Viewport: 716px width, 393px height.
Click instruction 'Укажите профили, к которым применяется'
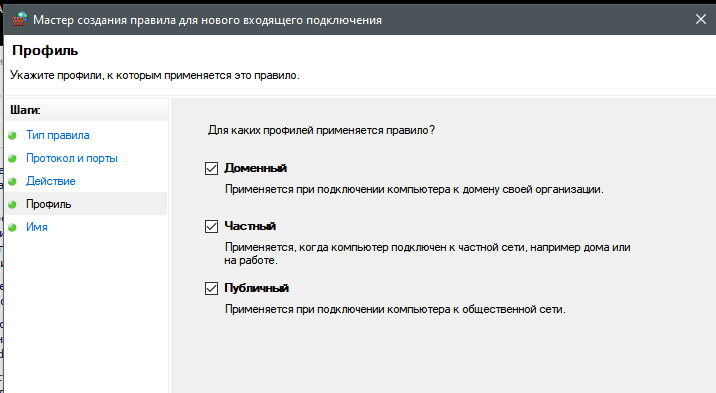coord(155,75)
